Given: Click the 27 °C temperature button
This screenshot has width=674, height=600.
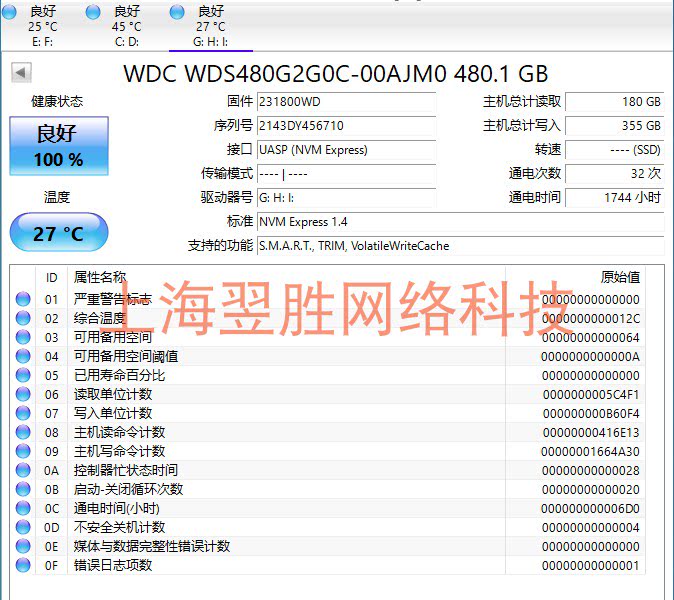Looking at the screenshot, I should 59,232.
